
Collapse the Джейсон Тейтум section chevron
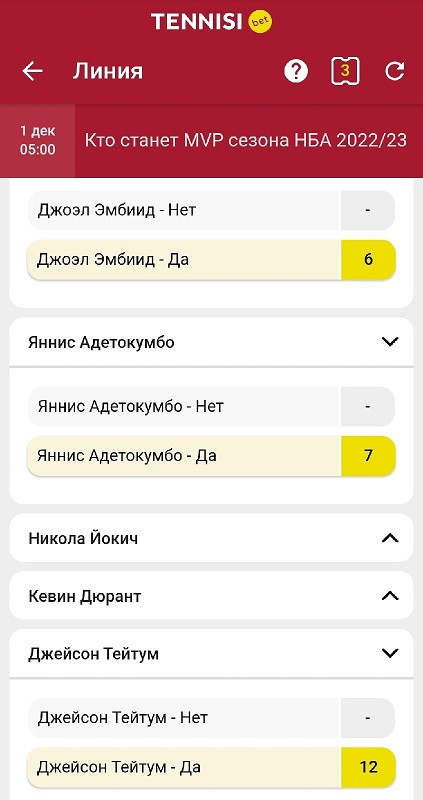(x=390, y=653)
